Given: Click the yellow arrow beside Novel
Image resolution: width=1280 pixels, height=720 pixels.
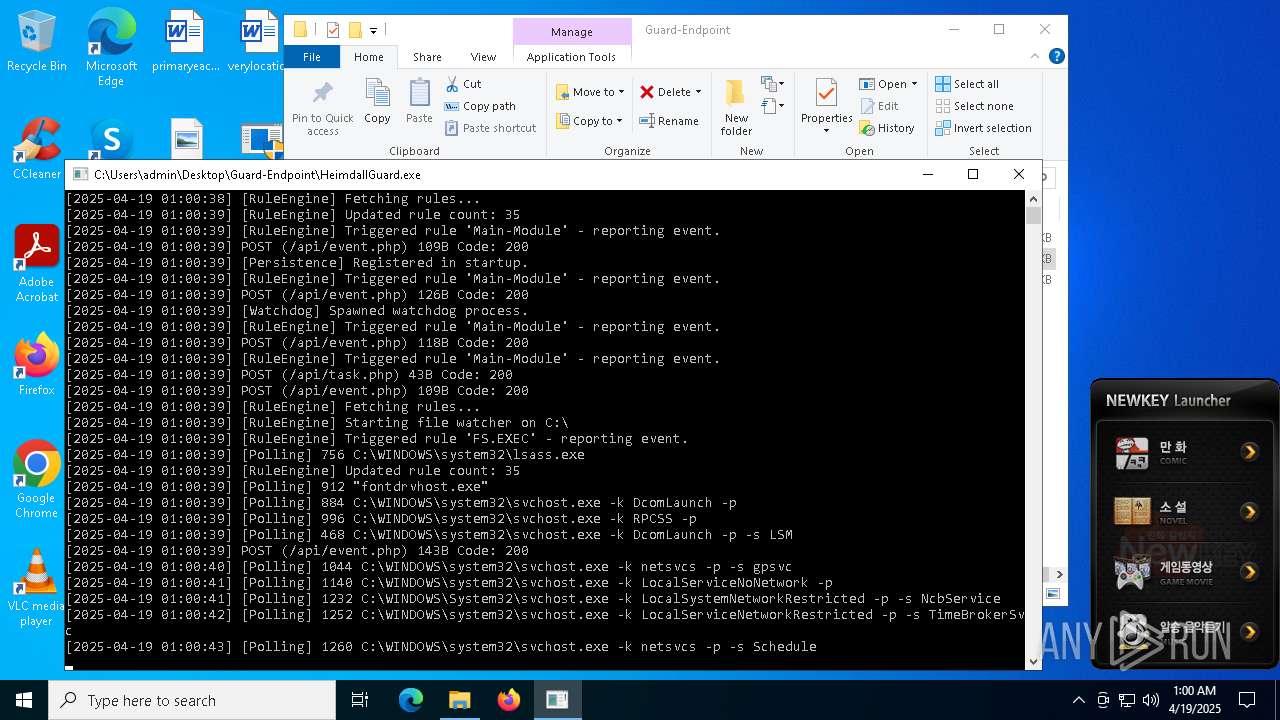Looking at the screenshot, I should coord(1249,512).
